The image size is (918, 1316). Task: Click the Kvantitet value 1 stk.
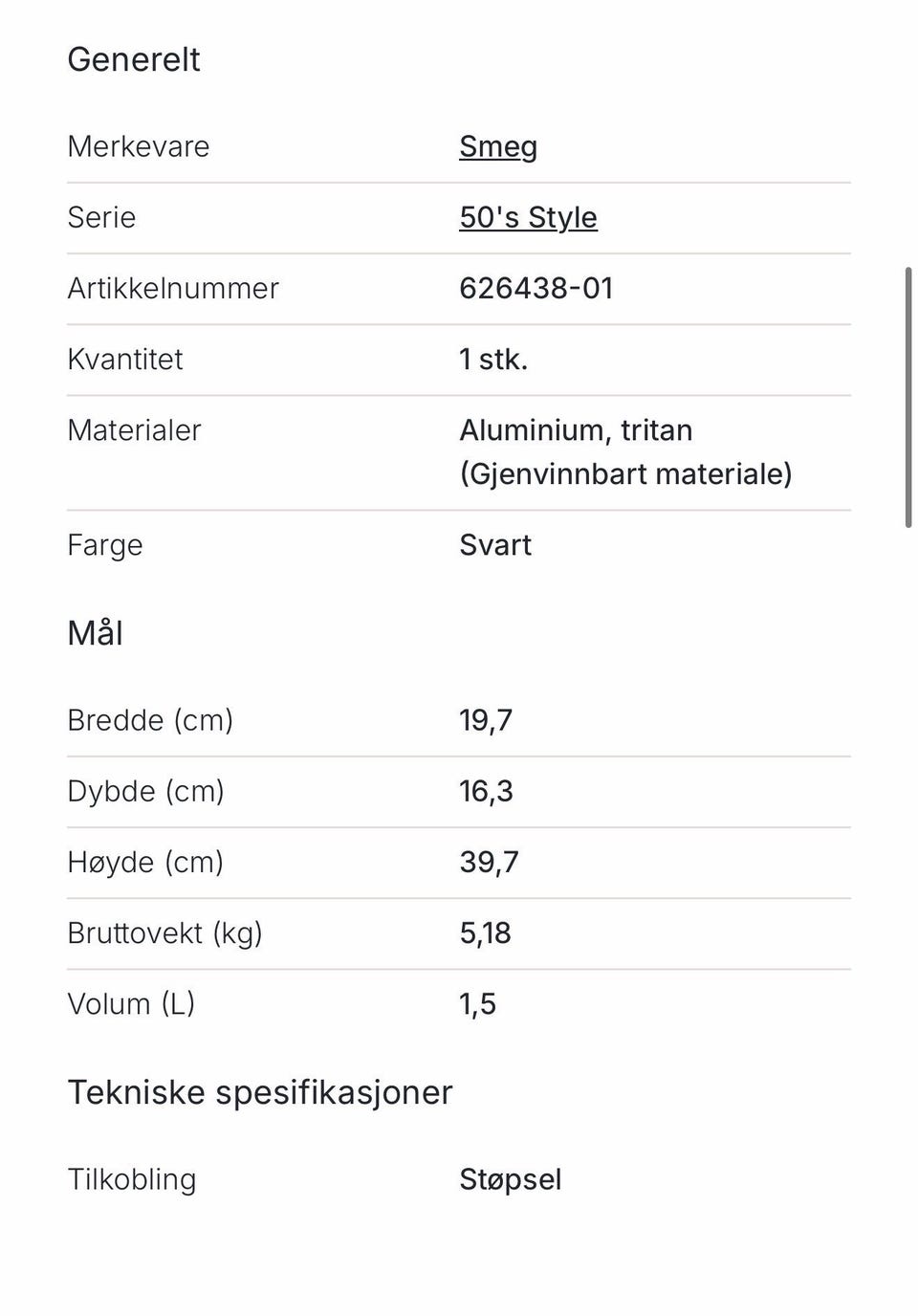[x=493, y=360]
